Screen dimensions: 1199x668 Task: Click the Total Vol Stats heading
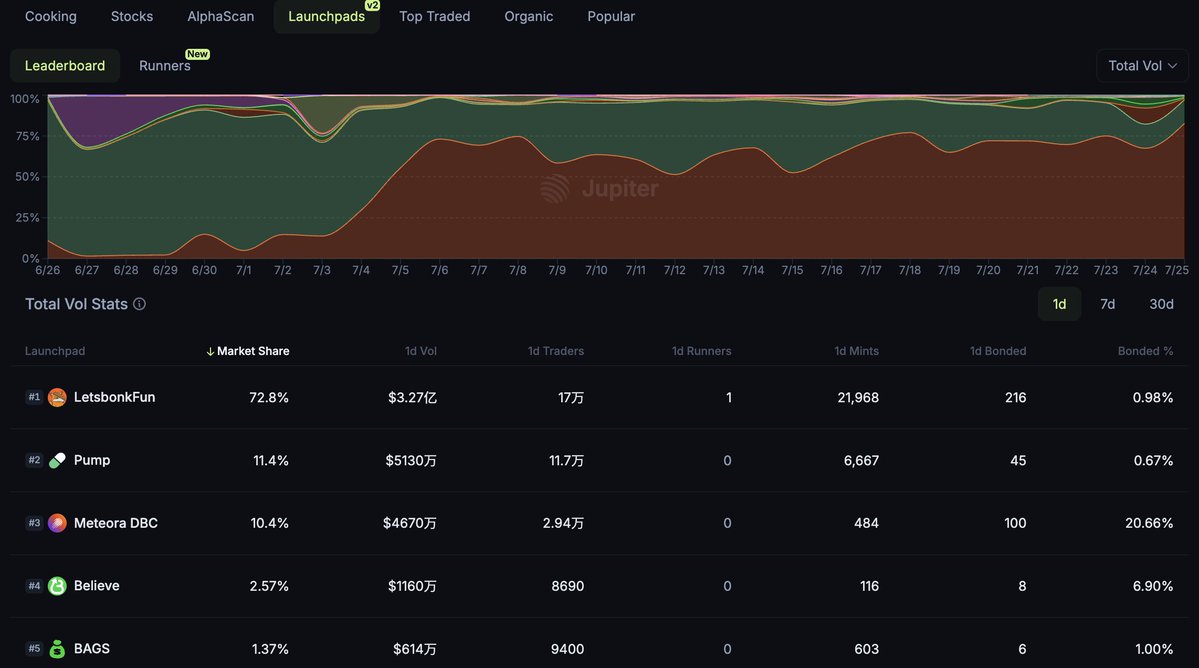point(76,304)
